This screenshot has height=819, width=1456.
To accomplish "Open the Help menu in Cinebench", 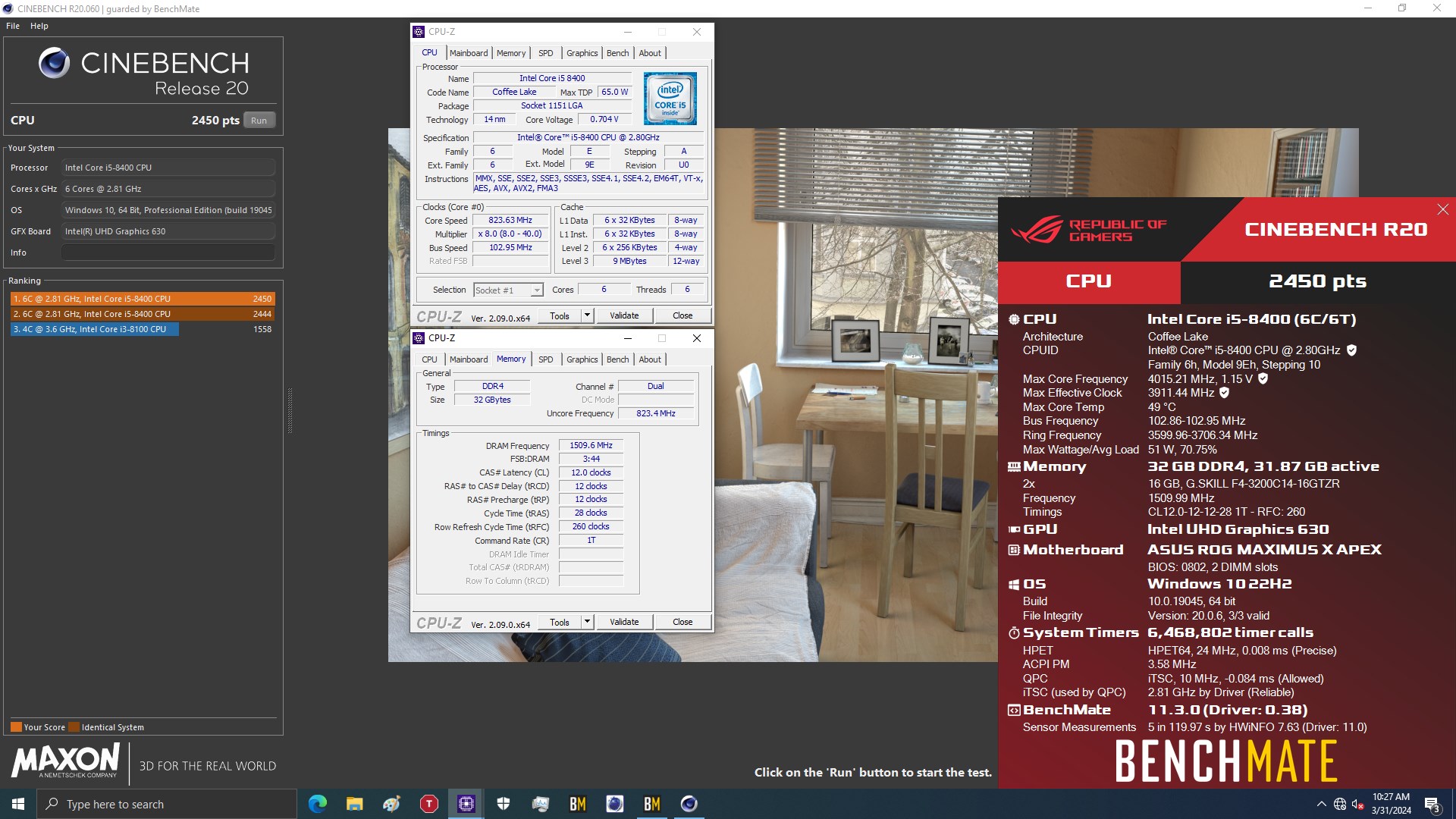I will click(39, 26).
